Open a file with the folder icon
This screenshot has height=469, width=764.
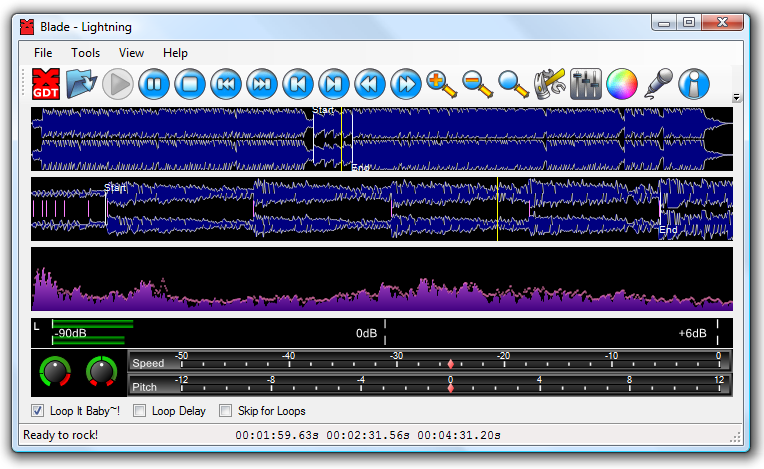coord(81,84)
